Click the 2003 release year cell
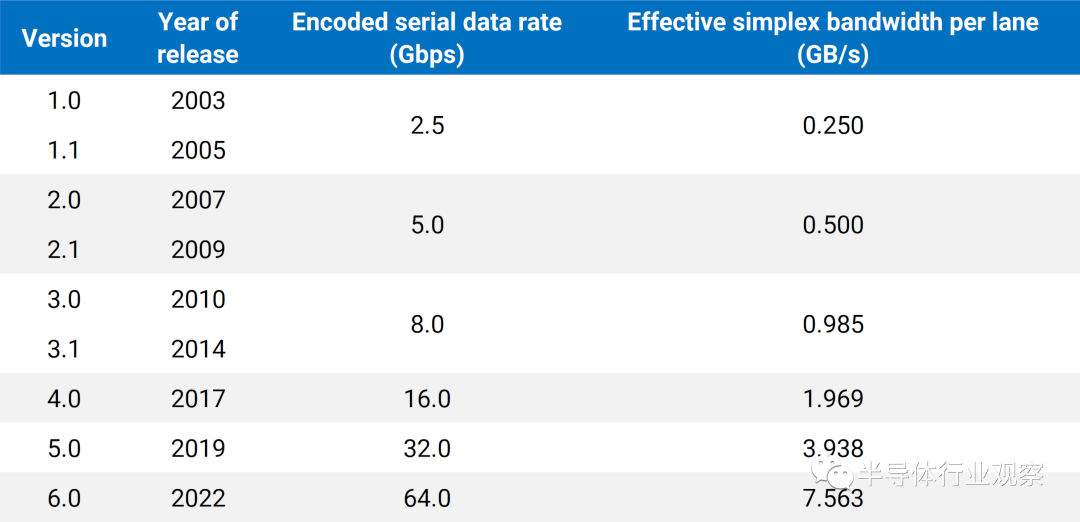Screen dimensions: 1080x522 pyautogui.click(x=198, y=101)
